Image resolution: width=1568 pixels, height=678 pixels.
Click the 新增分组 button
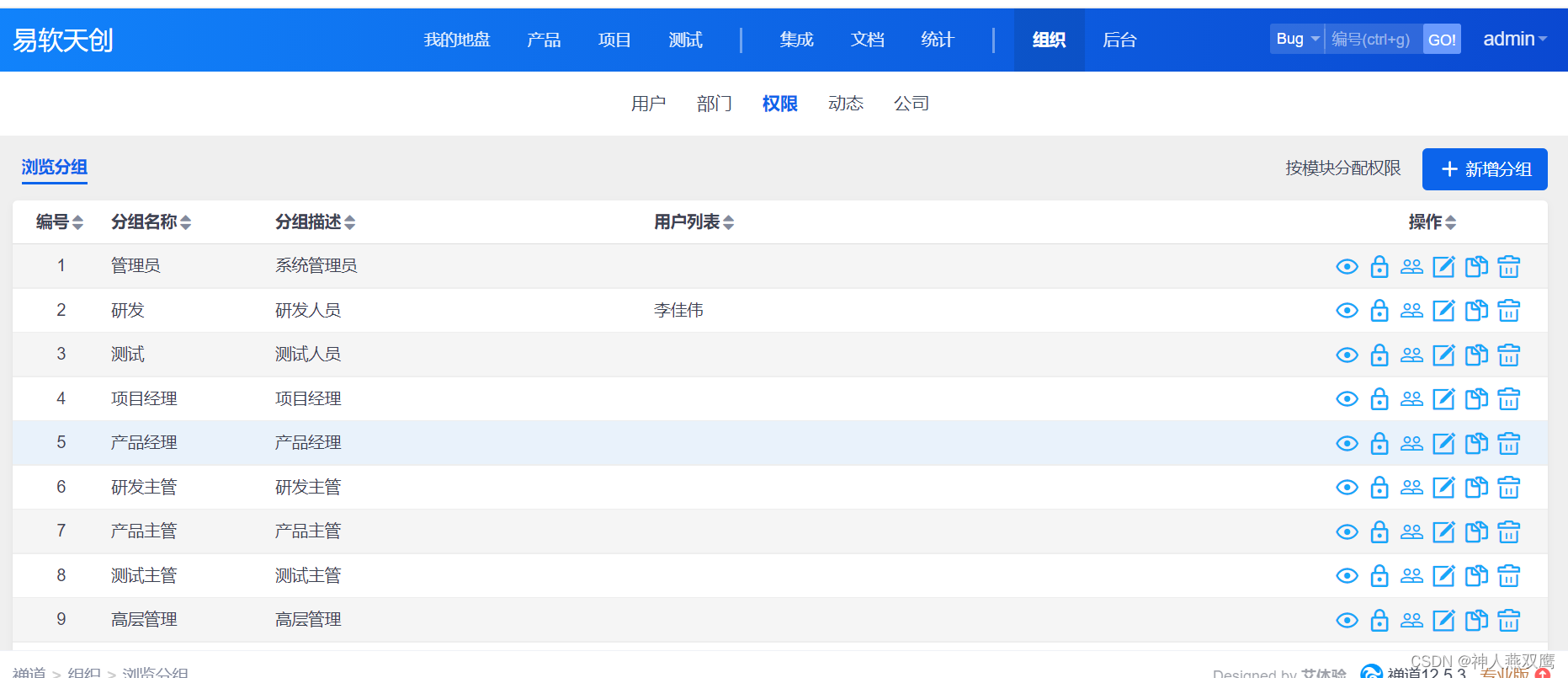pos(1485,169)
